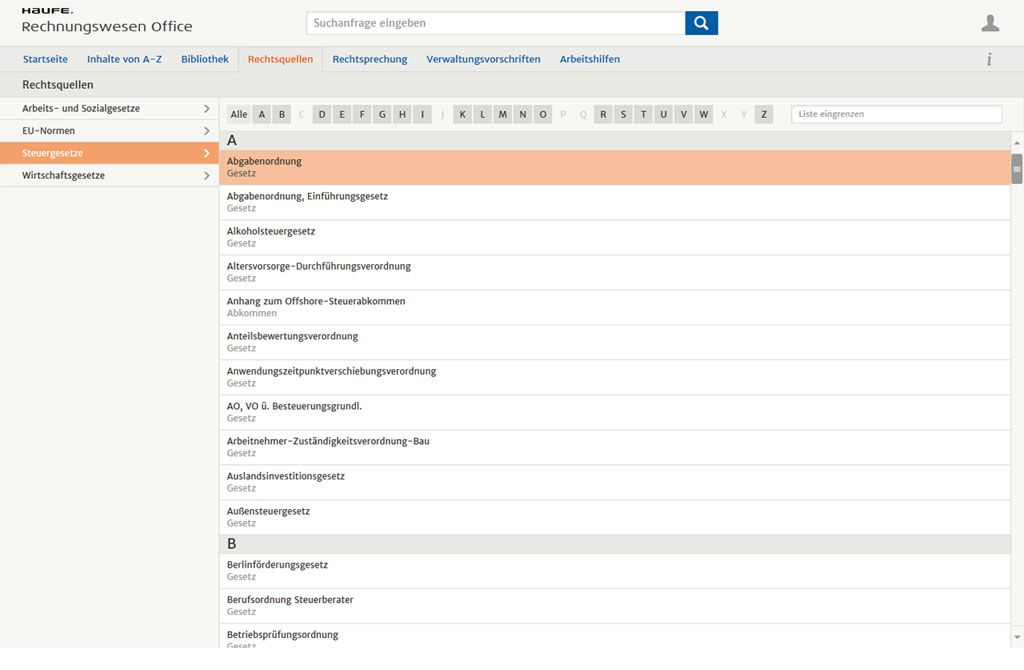1024x670 pixels.
Task: Expand Arbeits- und Sozialgesetze chevron
Action: tap(206, 108)
